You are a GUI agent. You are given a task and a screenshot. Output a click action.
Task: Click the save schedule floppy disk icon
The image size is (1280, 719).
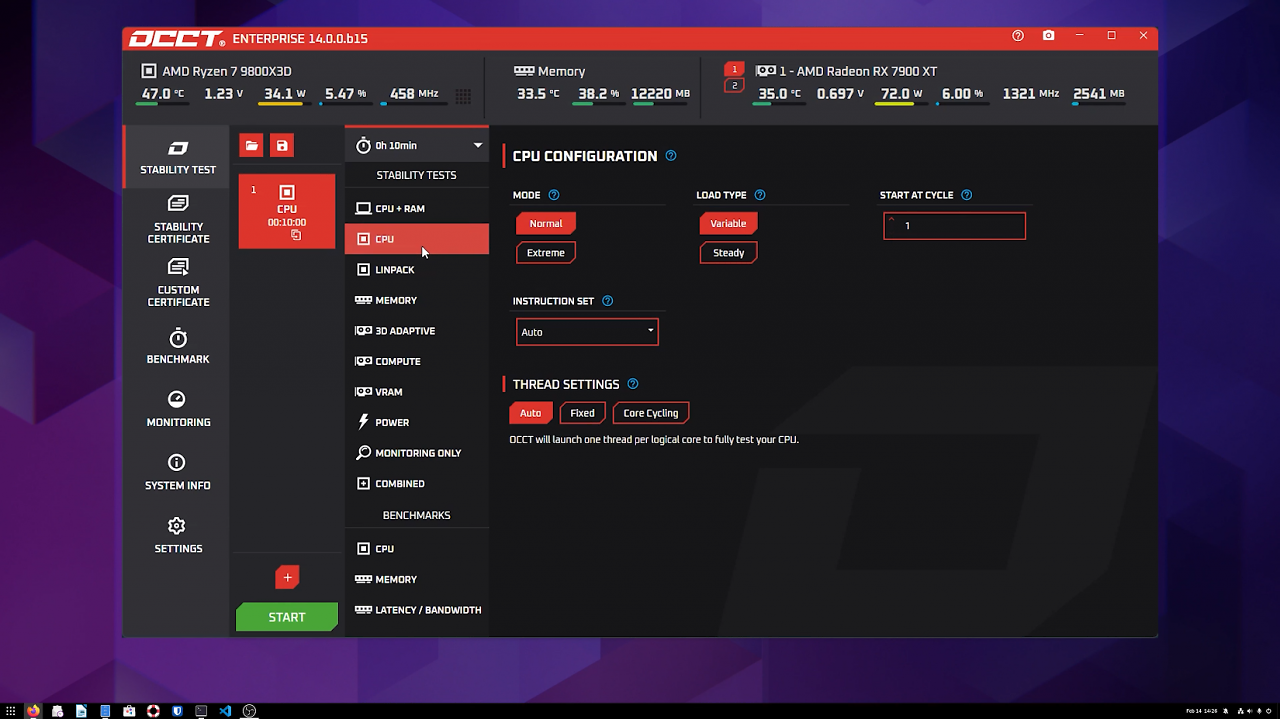(282, 146)
